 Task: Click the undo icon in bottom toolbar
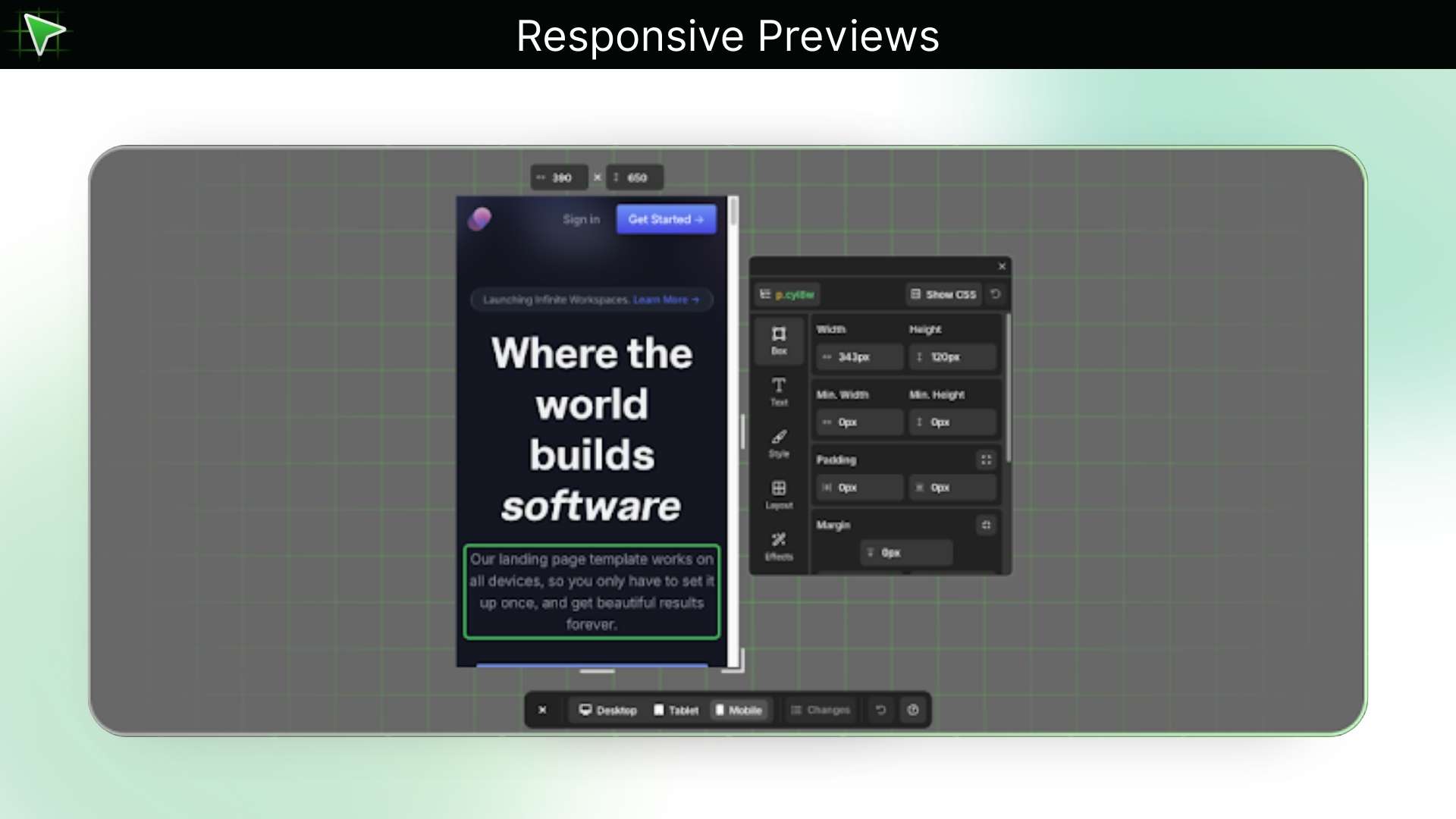880,710
